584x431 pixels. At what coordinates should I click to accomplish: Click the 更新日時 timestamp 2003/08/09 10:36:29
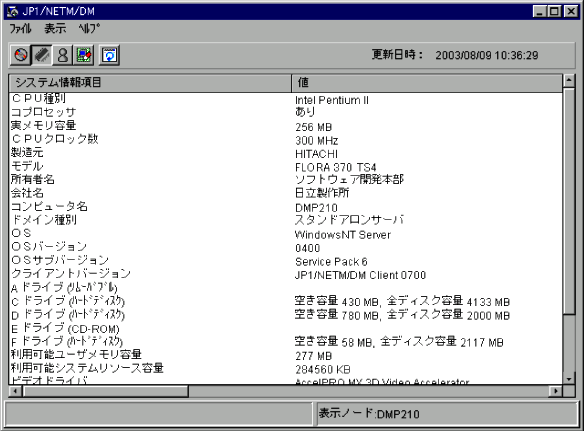(x=487, y=56)
